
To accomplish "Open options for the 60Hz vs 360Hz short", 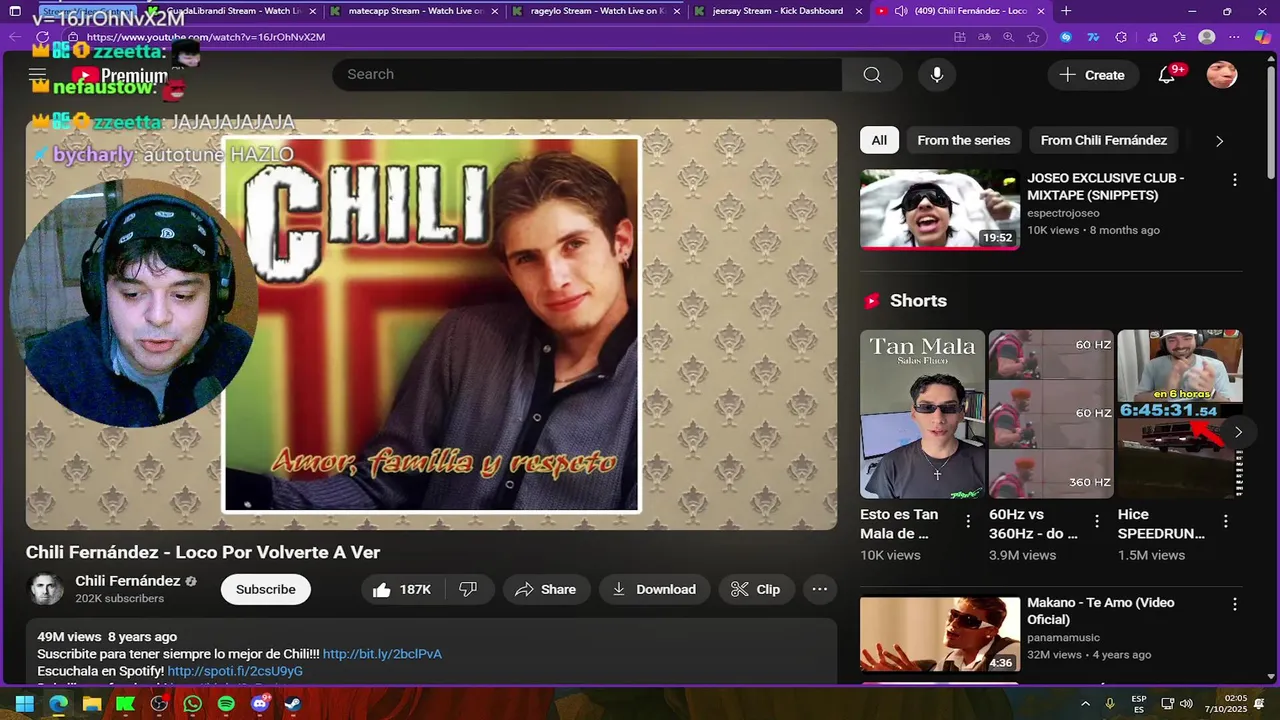I will click(x=1097, y=521).
